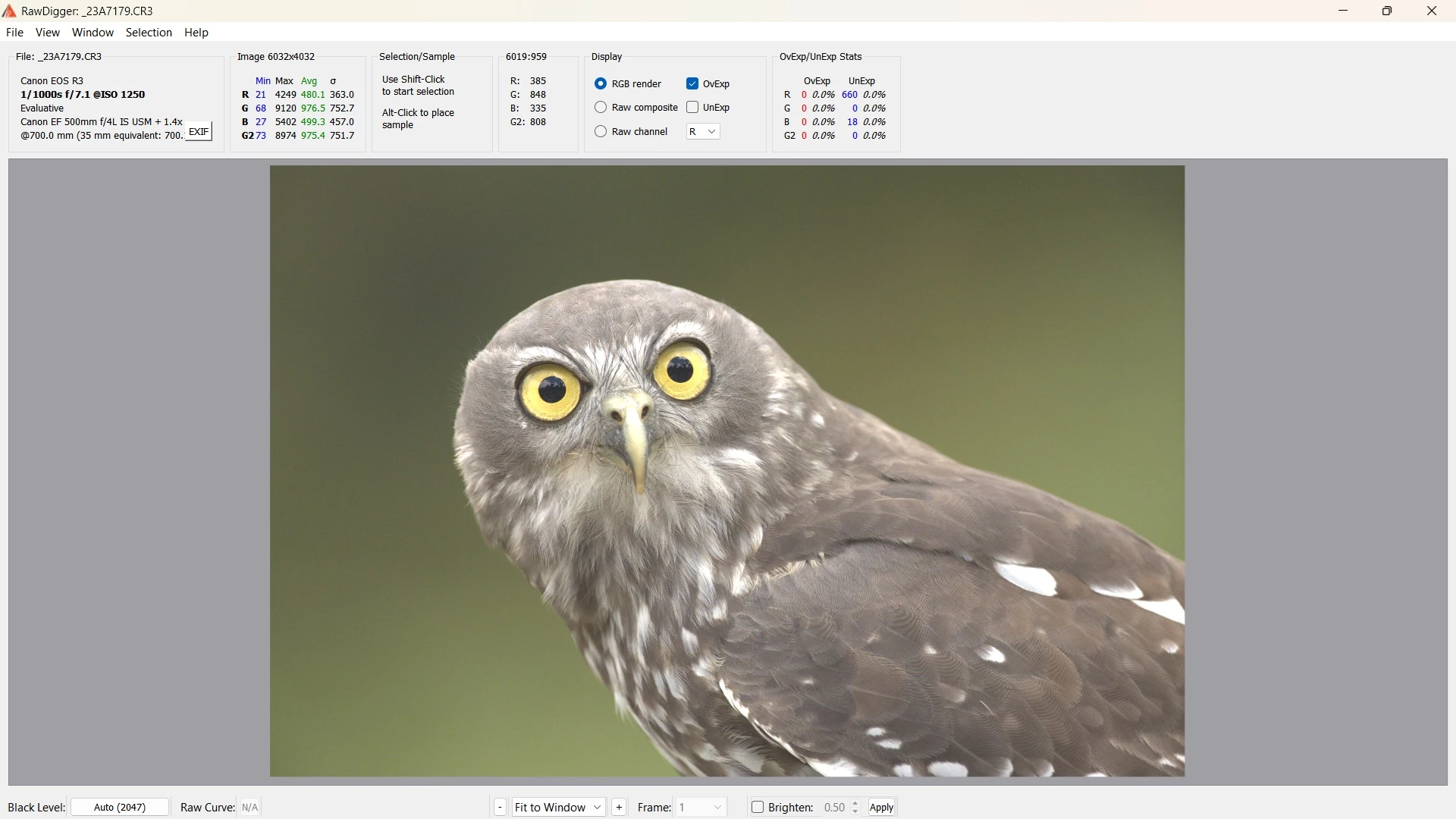Open the raw channel R dropdown
The image size is (1456, 819).
(703, 132)
